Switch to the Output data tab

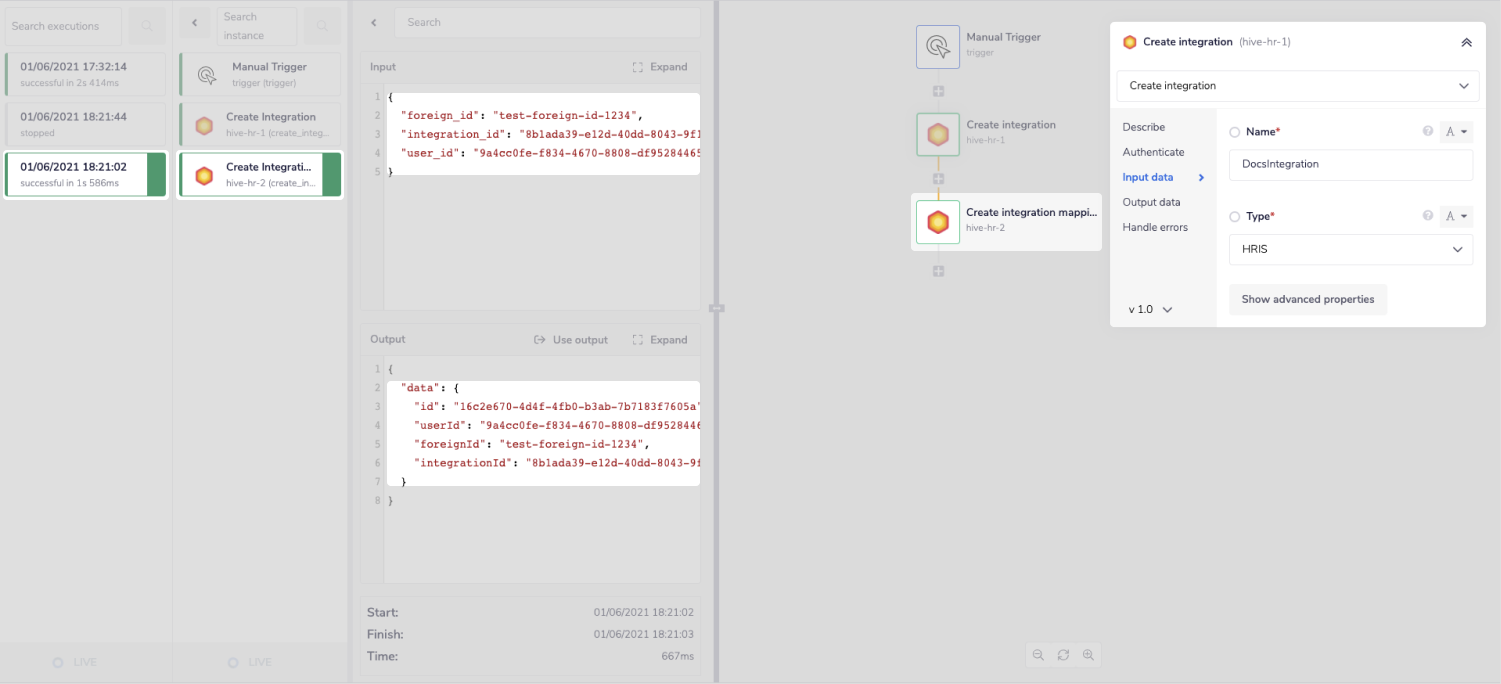(1151, 202)
